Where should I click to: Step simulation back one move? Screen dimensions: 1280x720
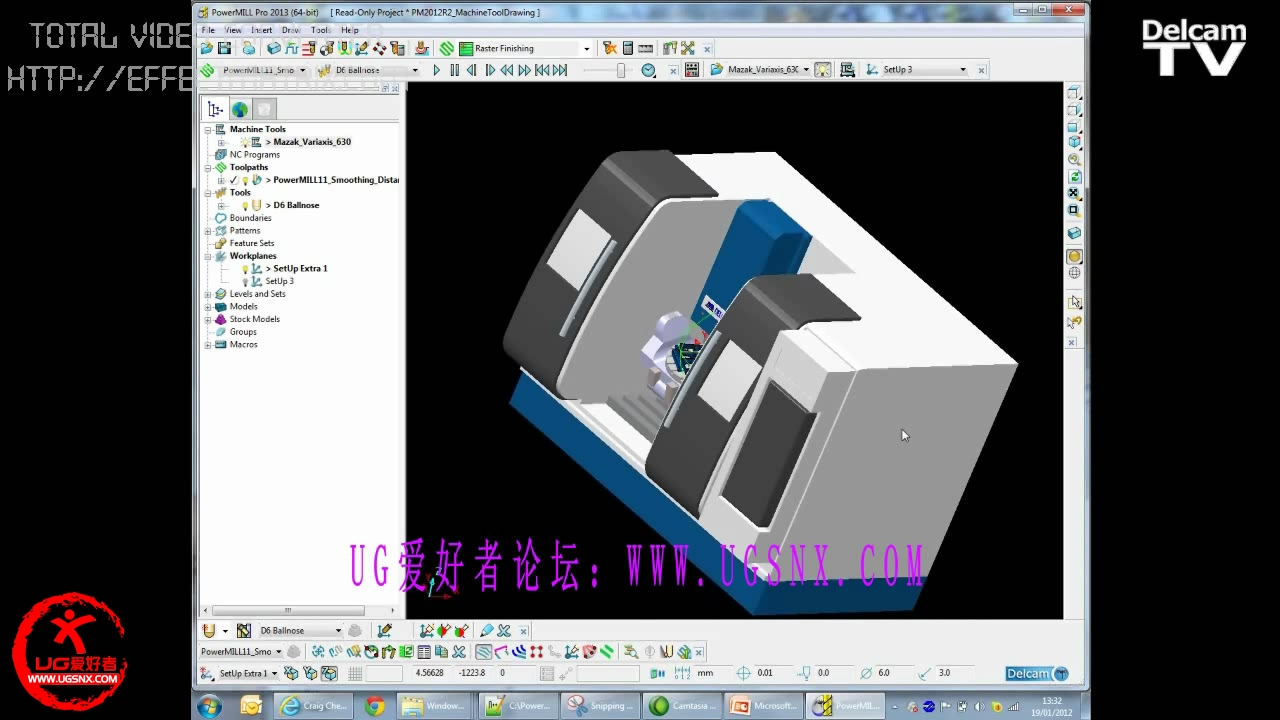[472, 70]
